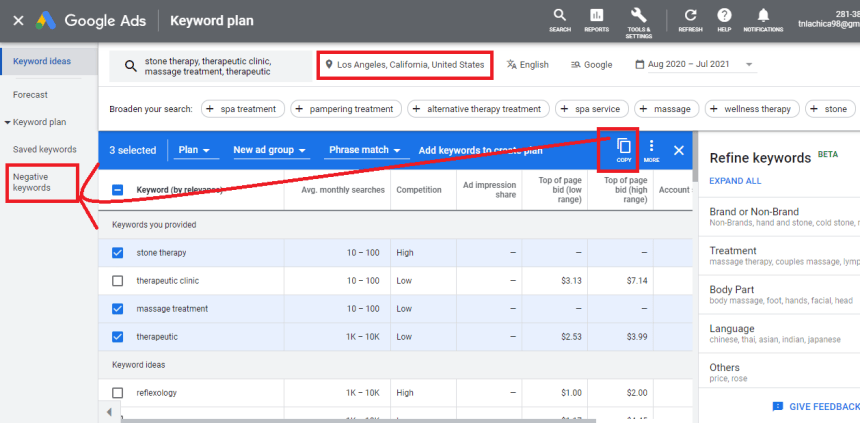Add 'spa service' suggestion chip
This screenshot has height=423, width=860.
[x=592, y=109]
